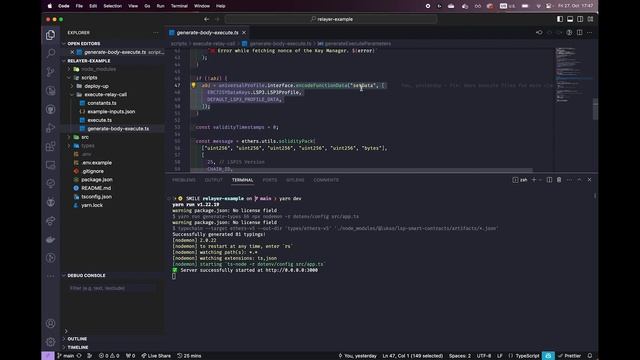The image size is (640, 360).
Task: Change the TypeScript language mode
Action: click(x=527, y=356)
